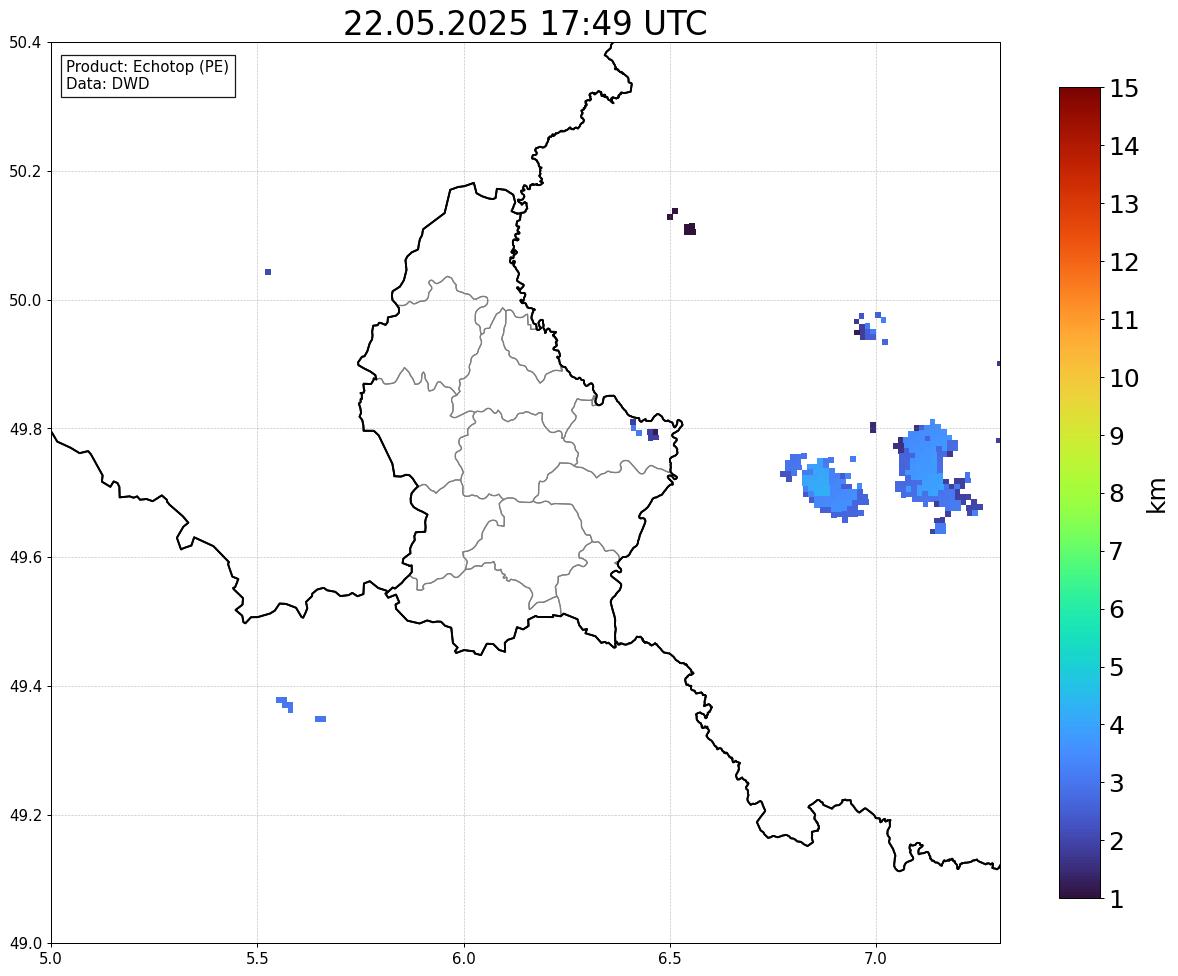1178x976 pixels.
Task: Click the dark red top of the colorbar
Action: pyautogui.click(x=1080, y=95)
